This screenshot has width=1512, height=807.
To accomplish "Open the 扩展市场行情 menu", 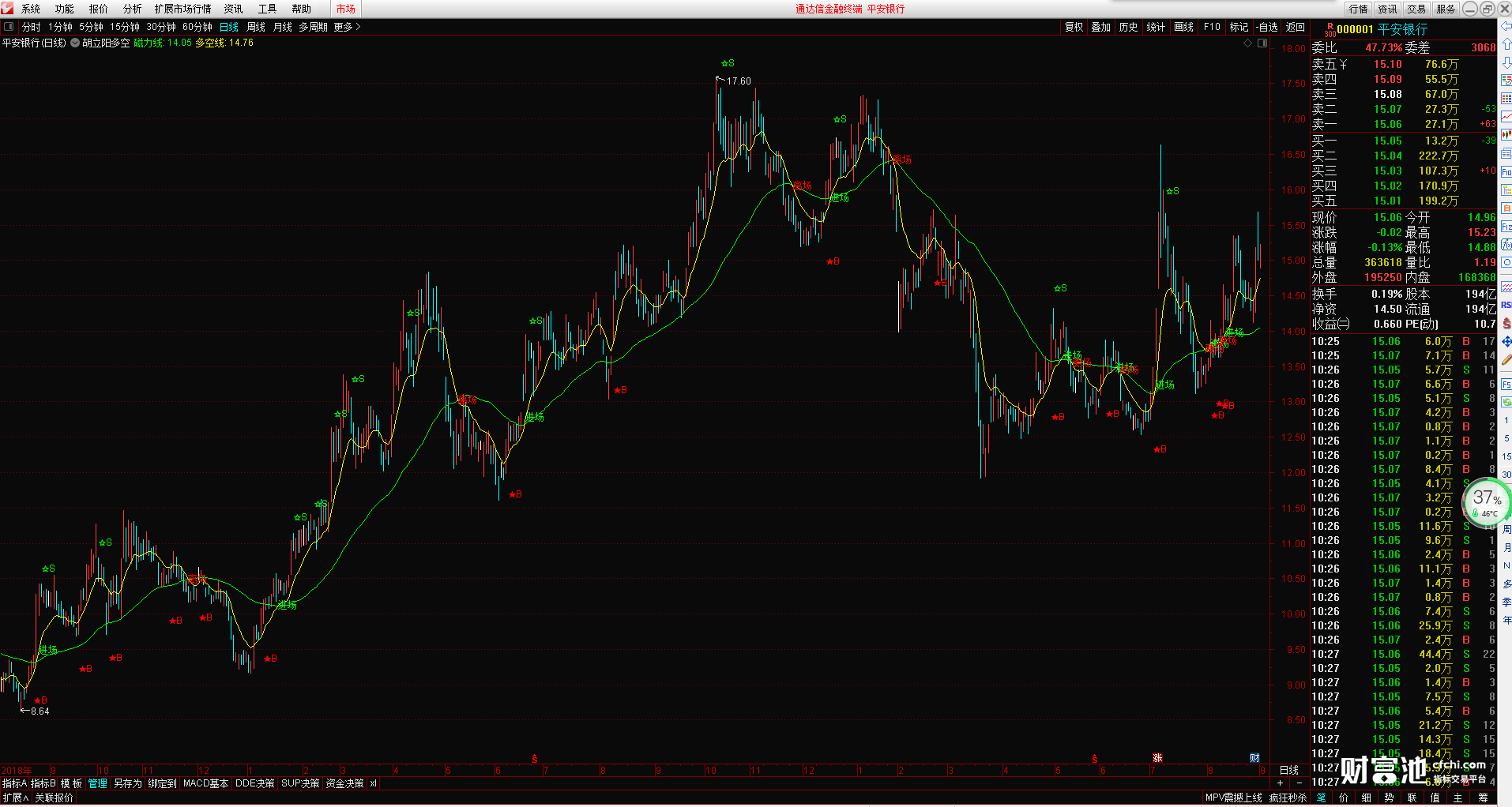I will pyautogui.click(x=183, y=9).
